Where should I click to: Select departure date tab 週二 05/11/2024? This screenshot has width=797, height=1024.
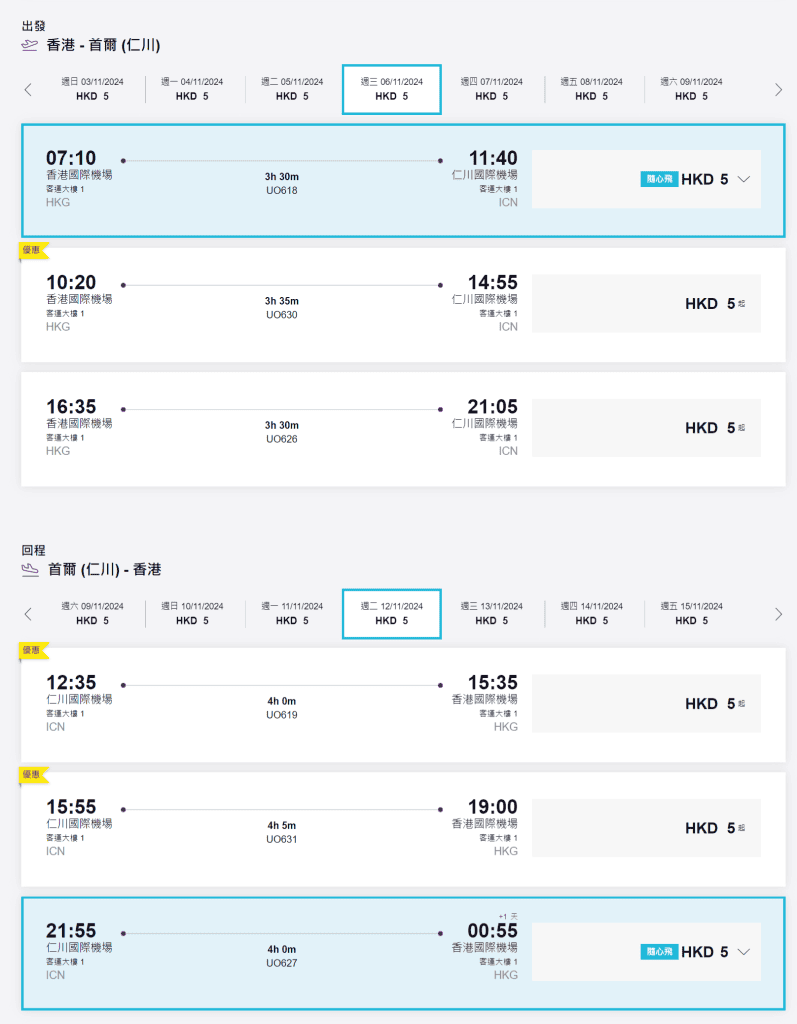[292, 89]
